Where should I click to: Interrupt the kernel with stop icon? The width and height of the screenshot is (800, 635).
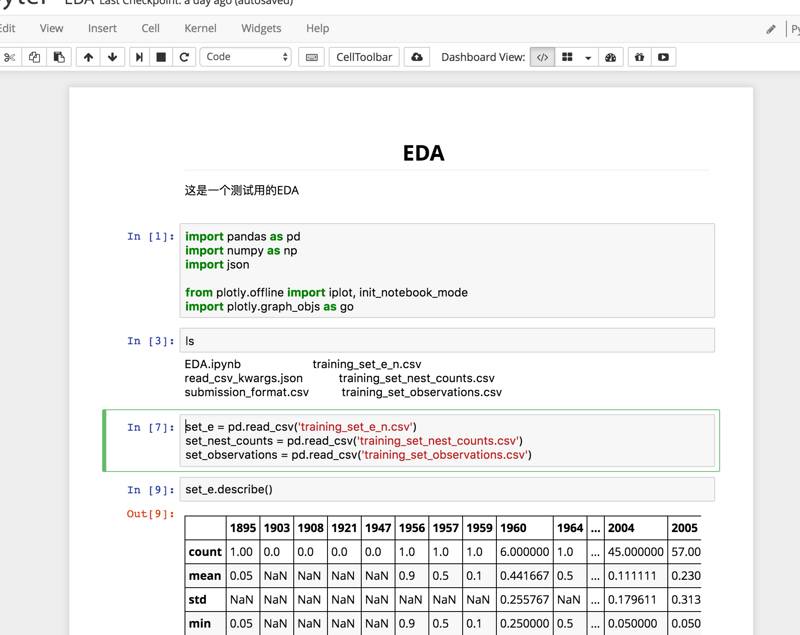pos(161,57)
